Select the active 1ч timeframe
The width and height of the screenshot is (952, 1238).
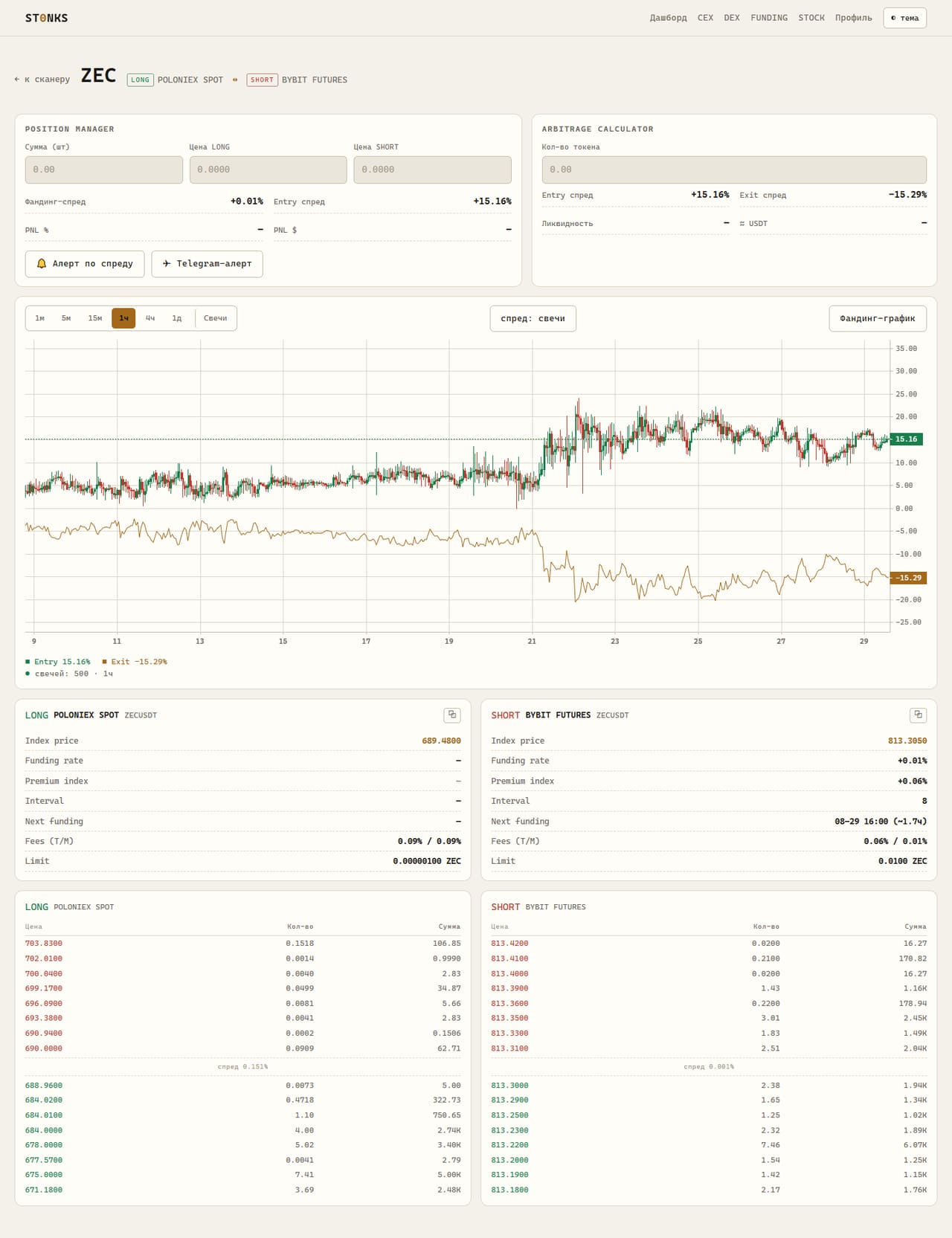tap(123, 318)
